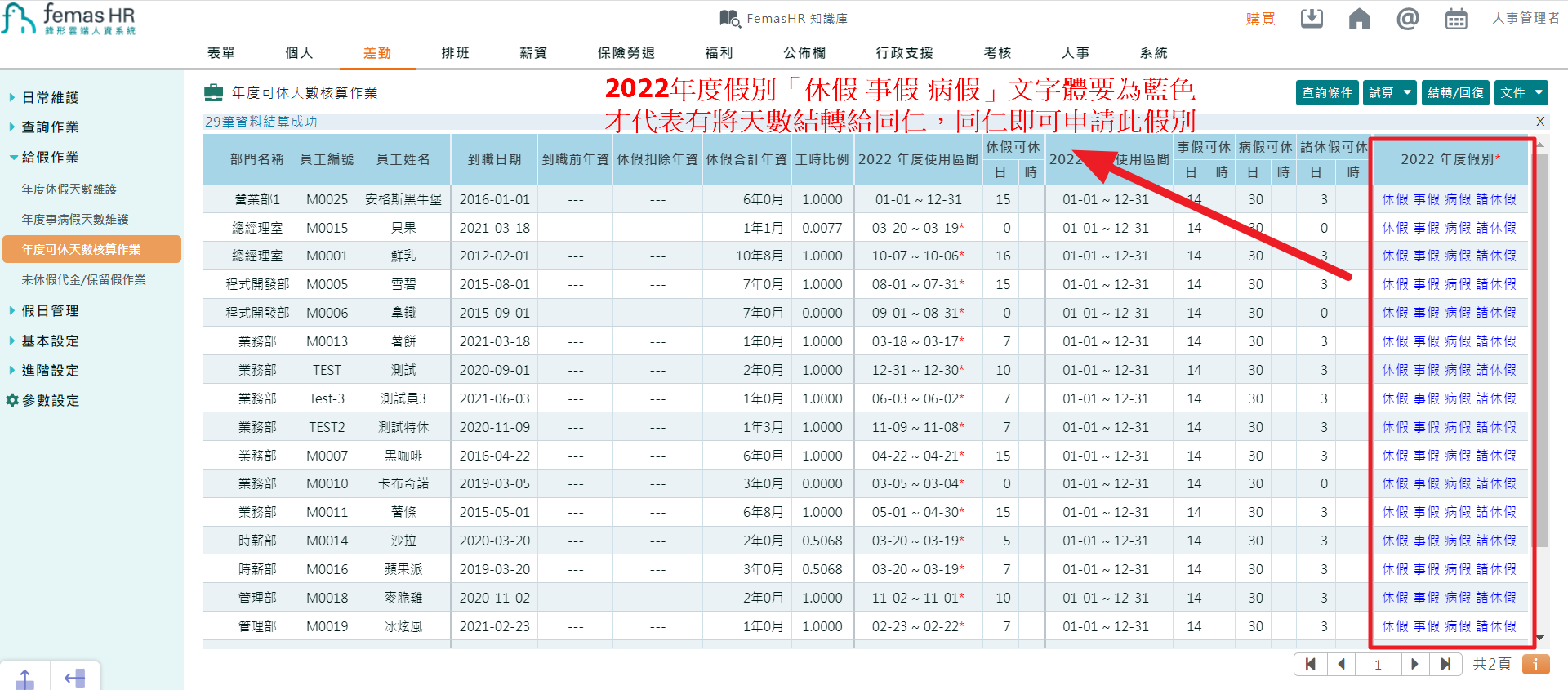Click 諸休假 link in the M0005 row
Screen dimensions: 1568x690
(x=1496, y=284)
